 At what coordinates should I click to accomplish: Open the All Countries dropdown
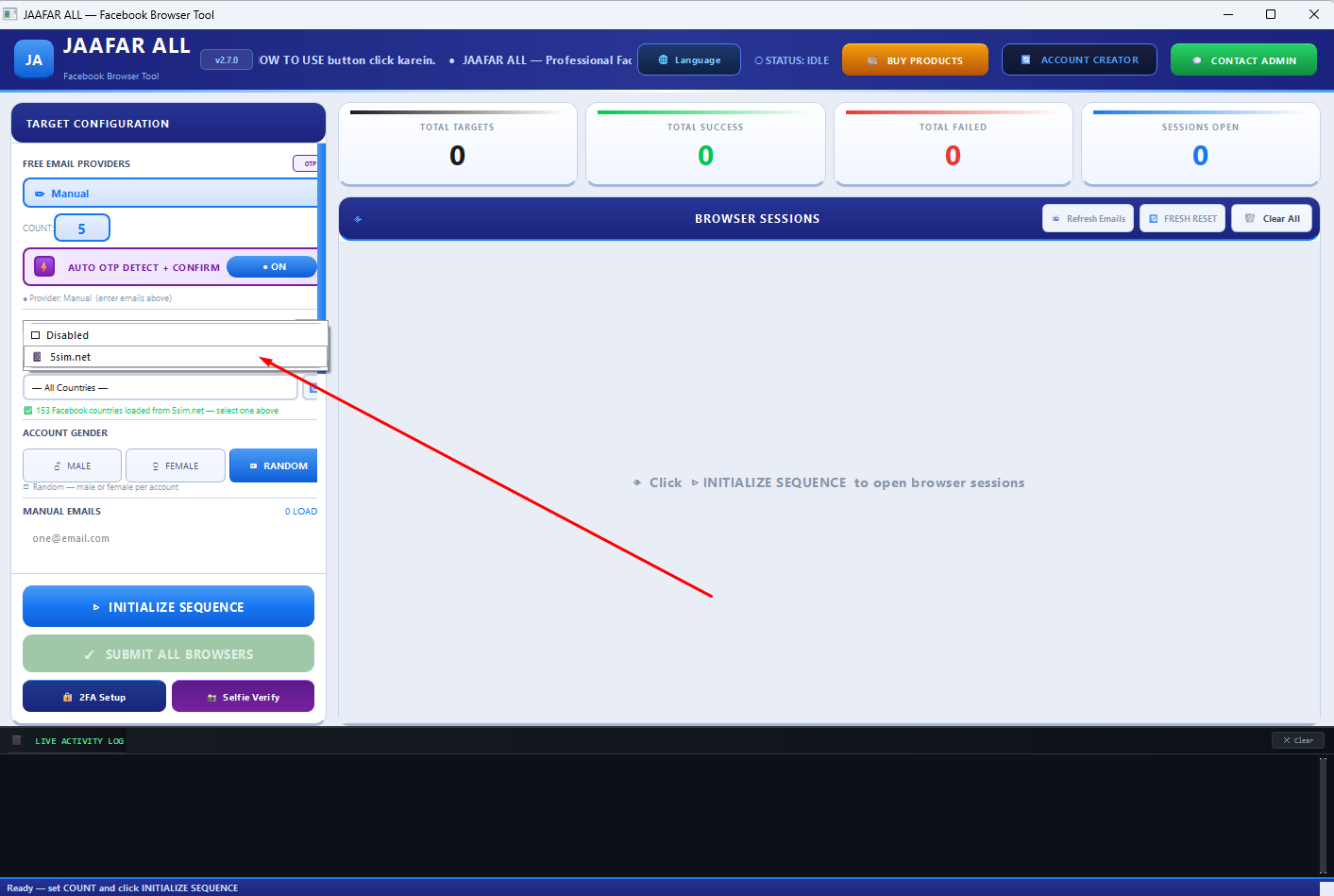tap(160, 388)
